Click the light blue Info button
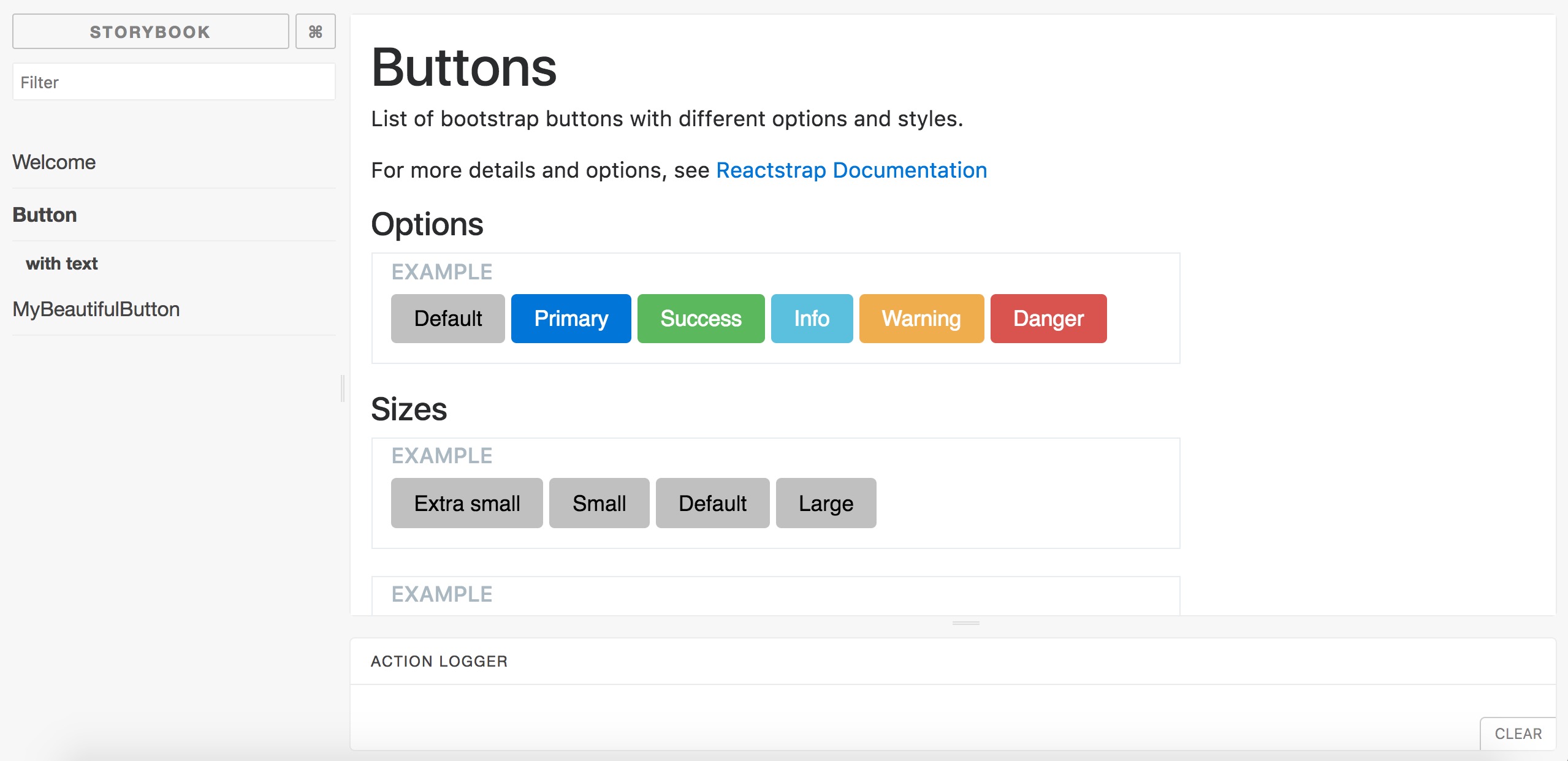Image resolution: width=1568 pixels, height=761 pixels. (x=812, y=319)
